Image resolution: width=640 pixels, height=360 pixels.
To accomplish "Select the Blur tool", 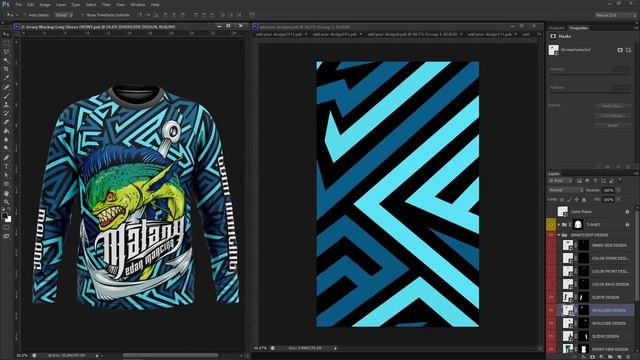I will point(6,139).
